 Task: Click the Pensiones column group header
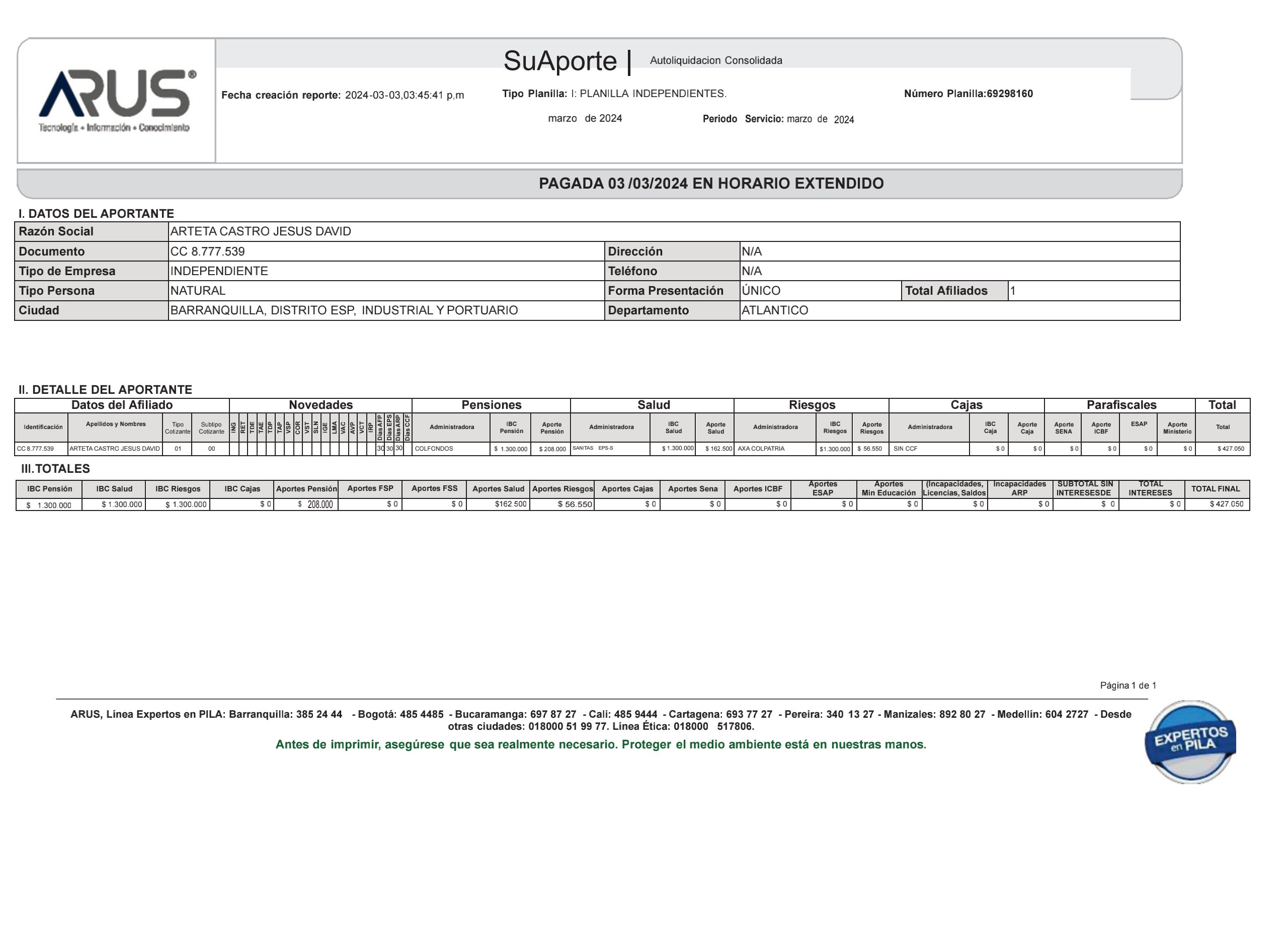[491, 405]
